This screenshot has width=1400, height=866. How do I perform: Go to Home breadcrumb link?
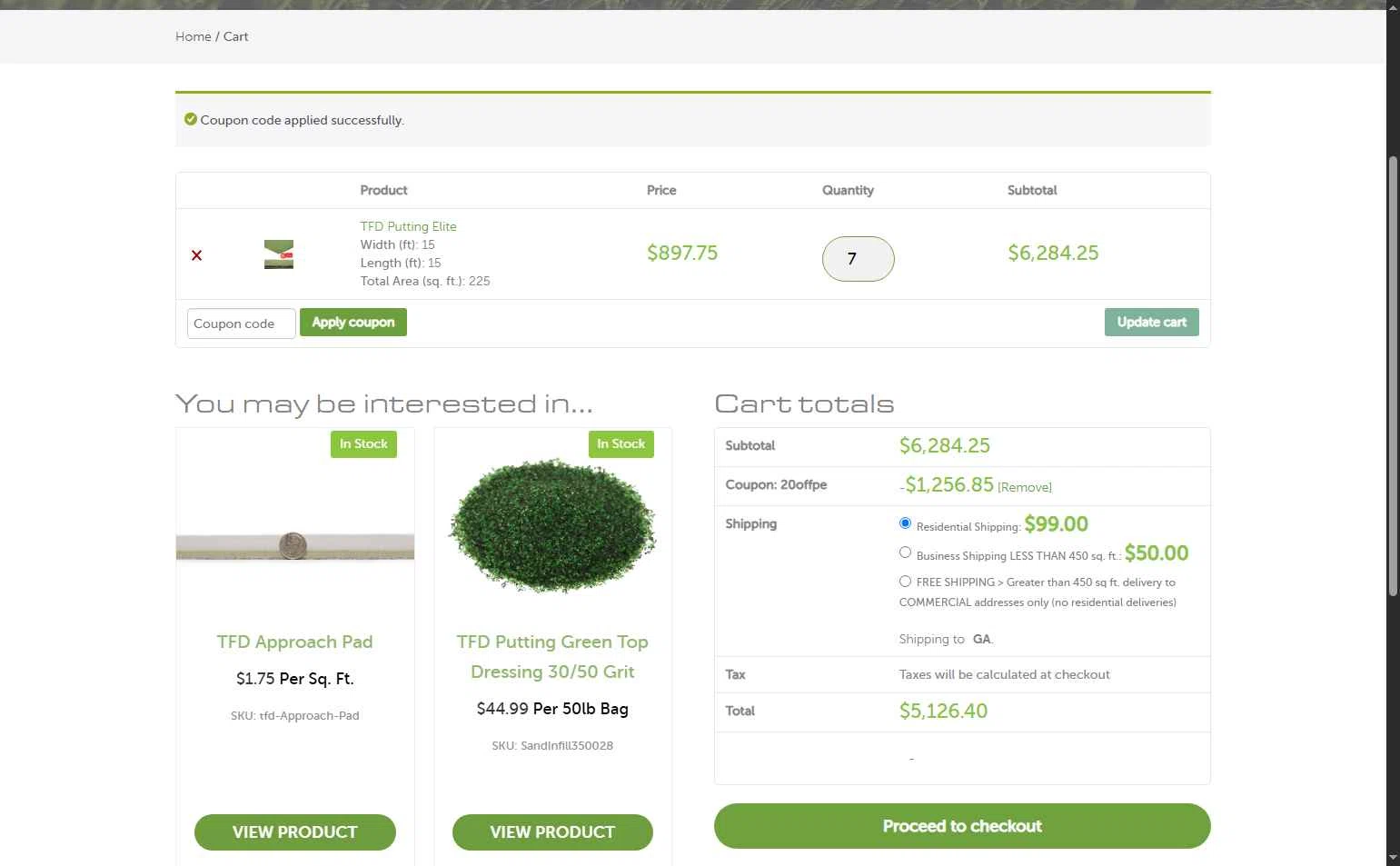193,36
